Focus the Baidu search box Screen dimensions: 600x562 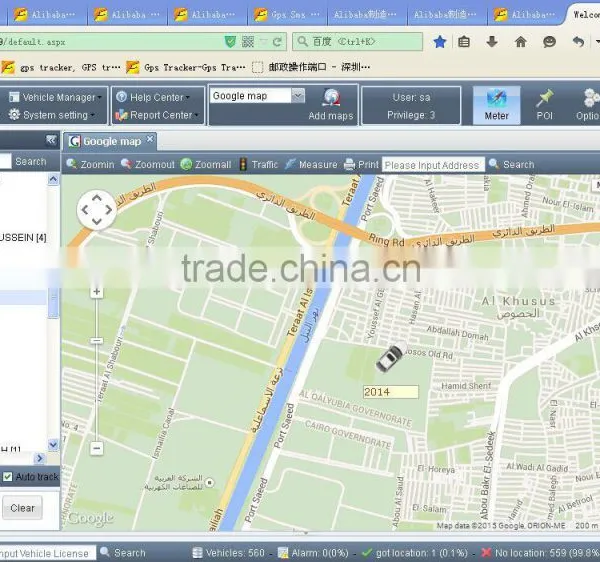357,41
